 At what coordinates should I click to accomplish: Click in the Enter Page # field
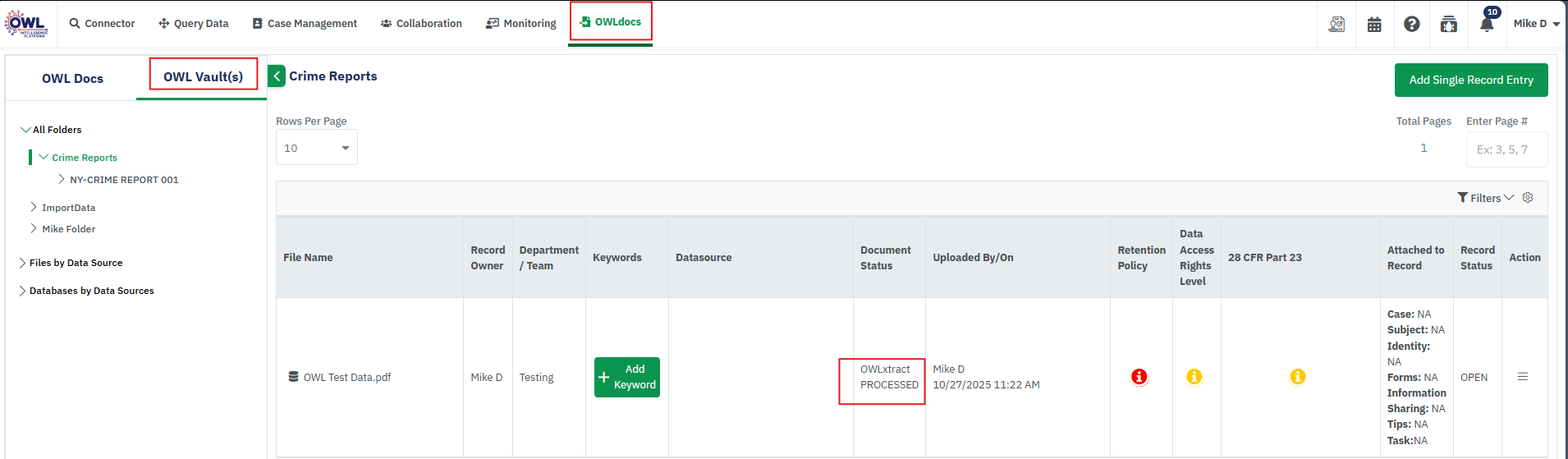point(1506,149)
